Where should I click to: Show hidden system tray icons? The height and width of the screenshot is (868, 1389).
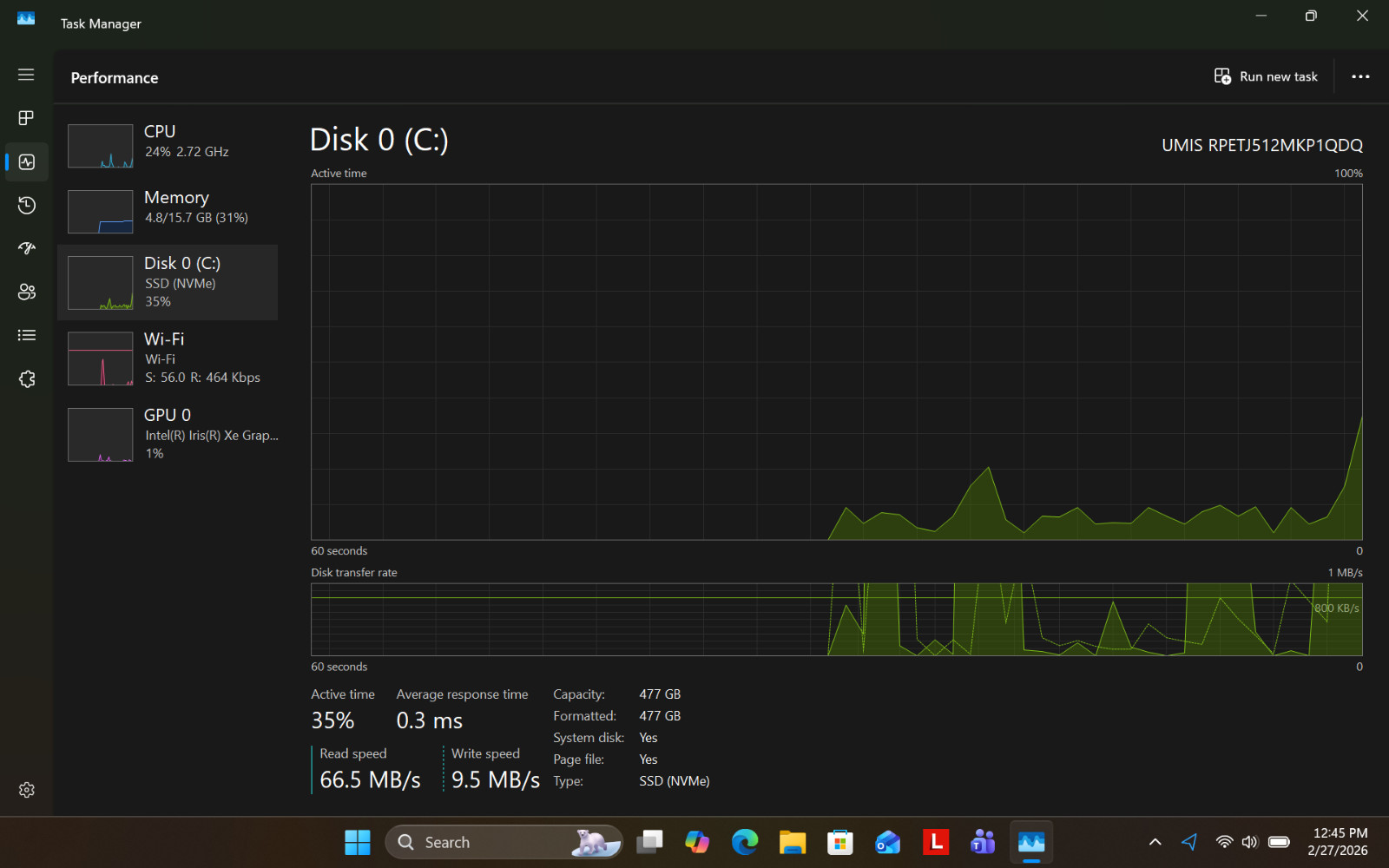pyautogui.click(x=1155, y=842)
